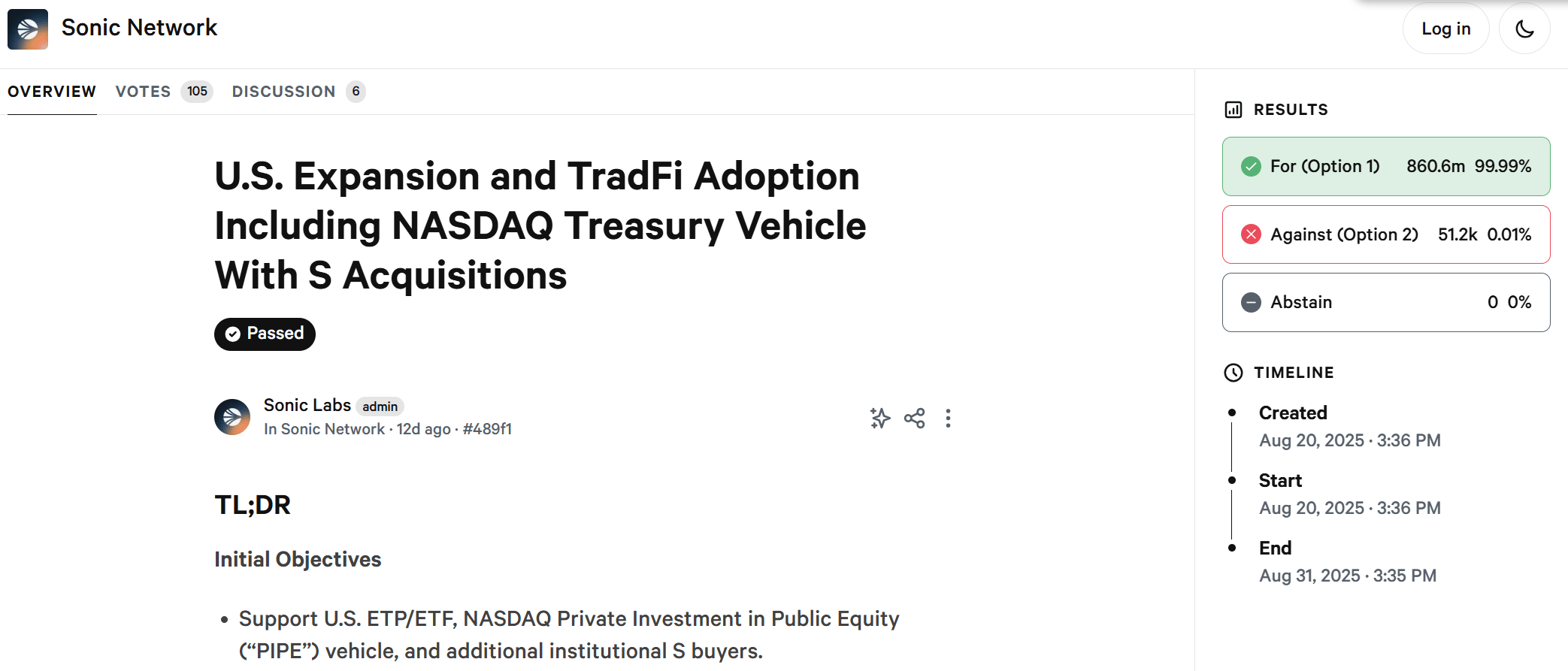The width and height of the screenshot is (1568, 671).
Task: Click the Timeline clock icon
Action: 1234,373
